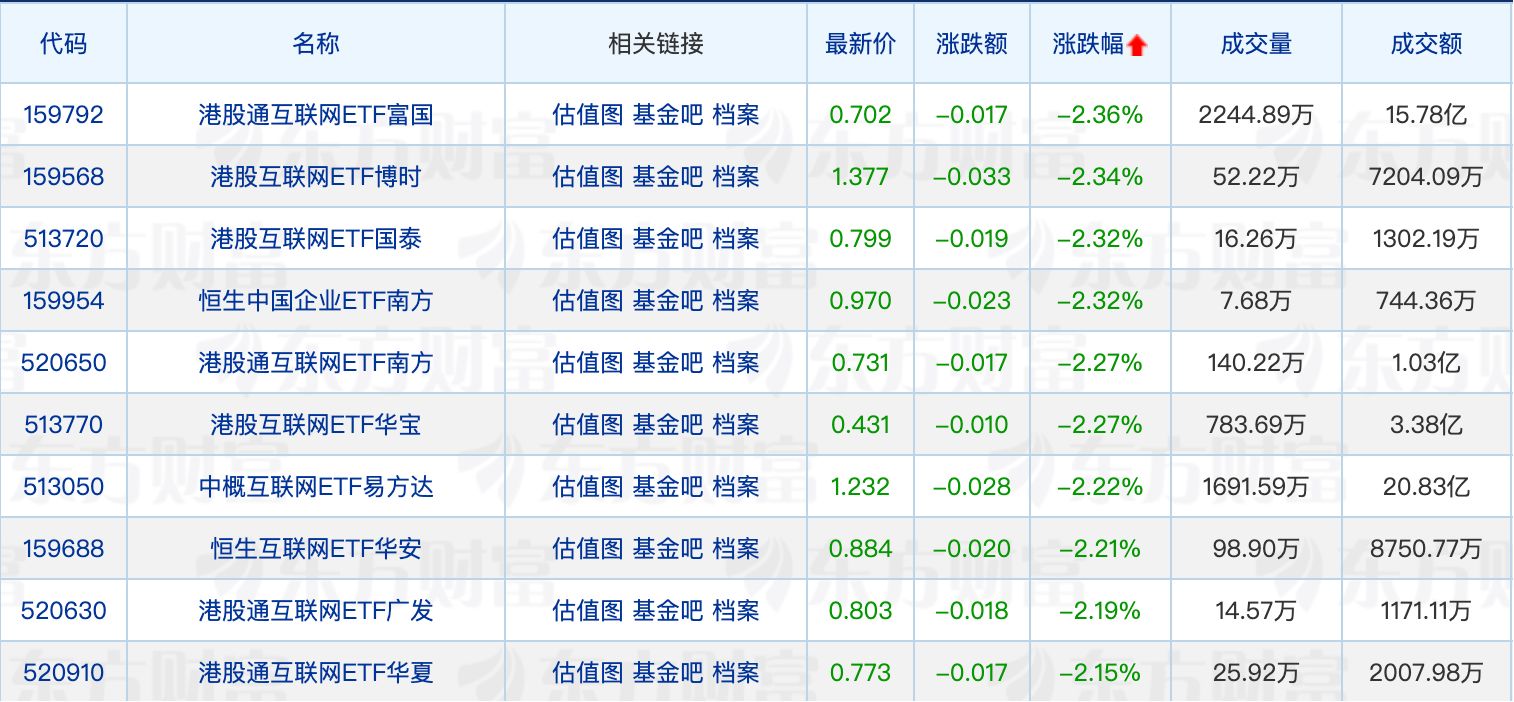Open 基金吧 for 恒生互联网ETF华安

667,548
